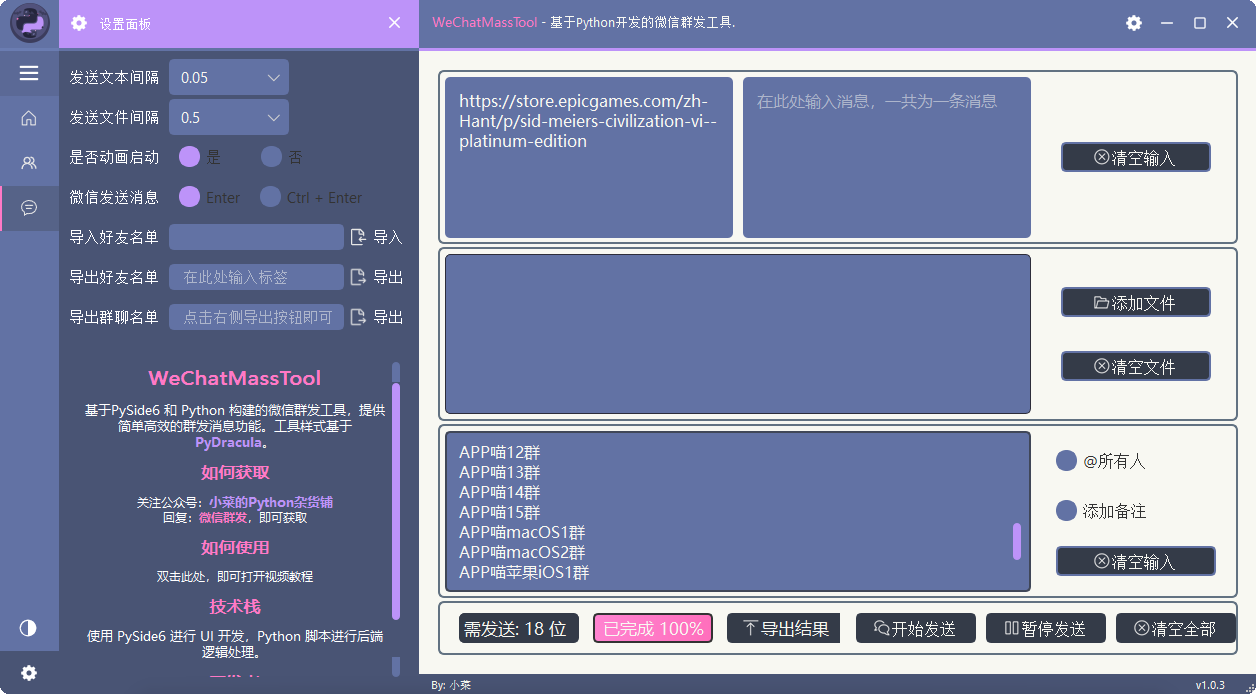This screenshot has height=694, width=1256.
Task: Close the 设置面板 settings panel
Action: (394, 23)
